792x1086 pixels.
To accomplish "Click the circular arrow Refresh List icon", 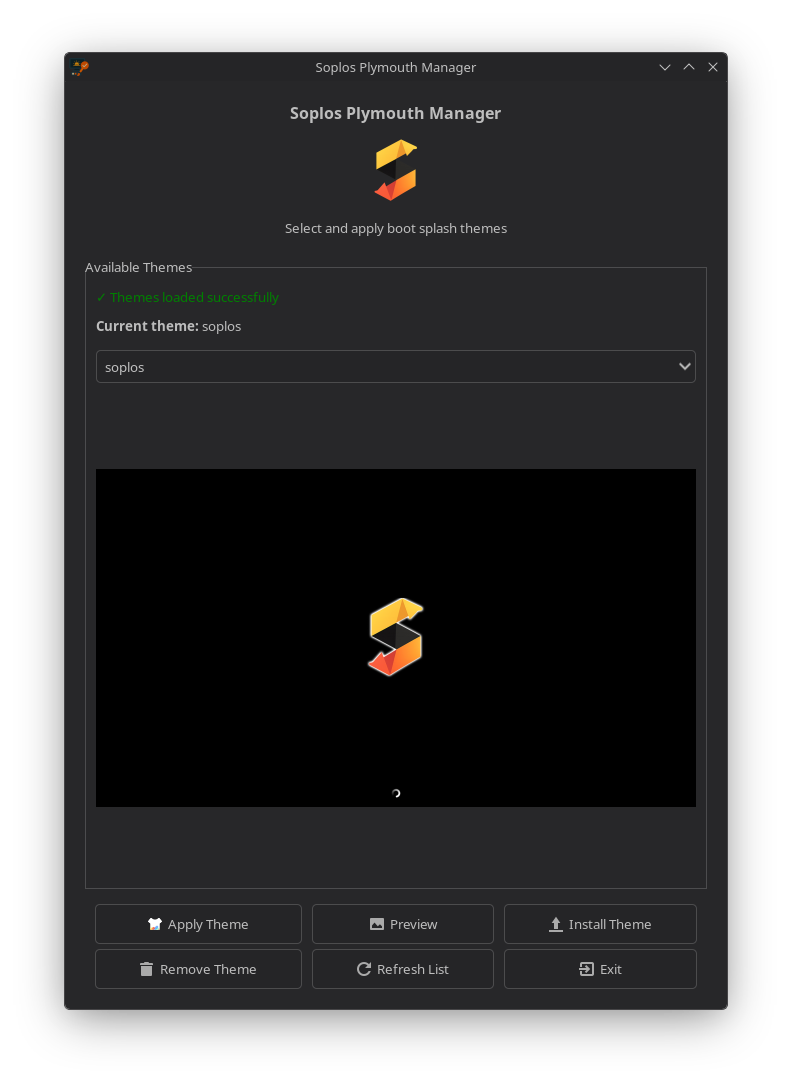I will click(x=364, y=969).
